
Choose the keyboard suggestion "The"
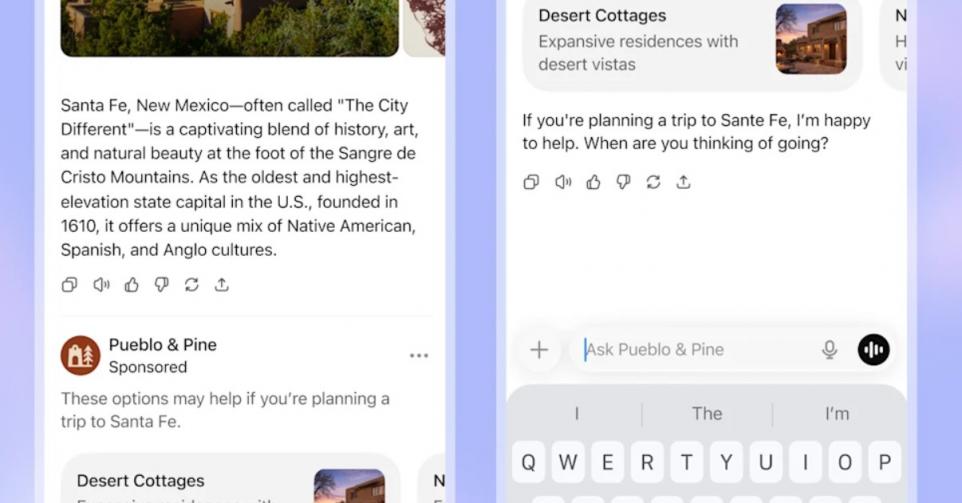(x=707, y=413)
